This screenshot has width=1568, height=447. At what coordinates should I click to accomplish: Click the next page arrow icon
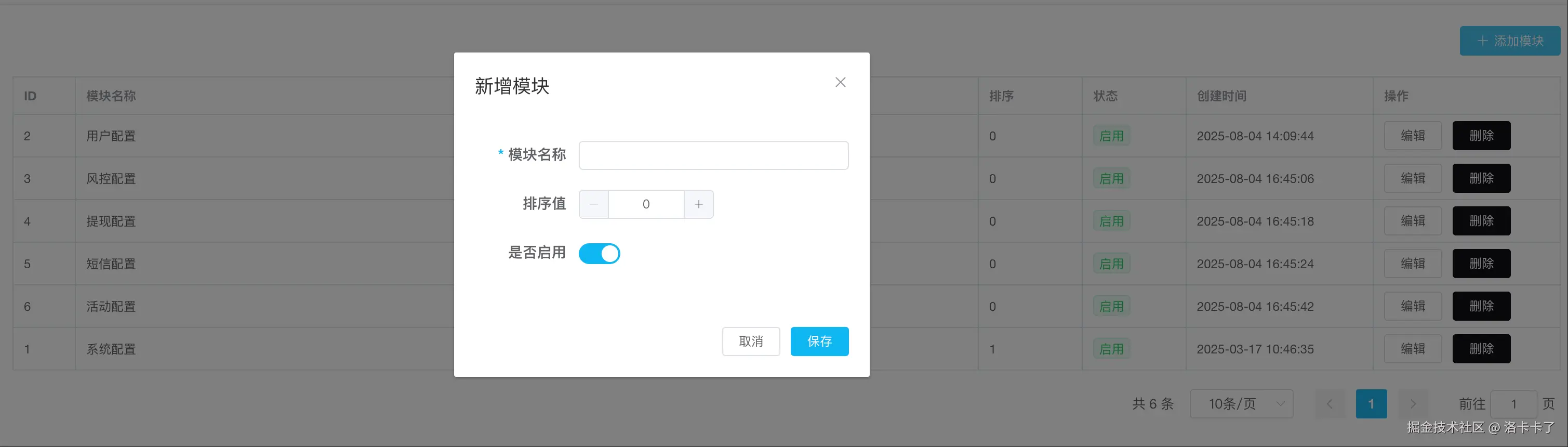pyautogui.click(x=1413, y=404)
